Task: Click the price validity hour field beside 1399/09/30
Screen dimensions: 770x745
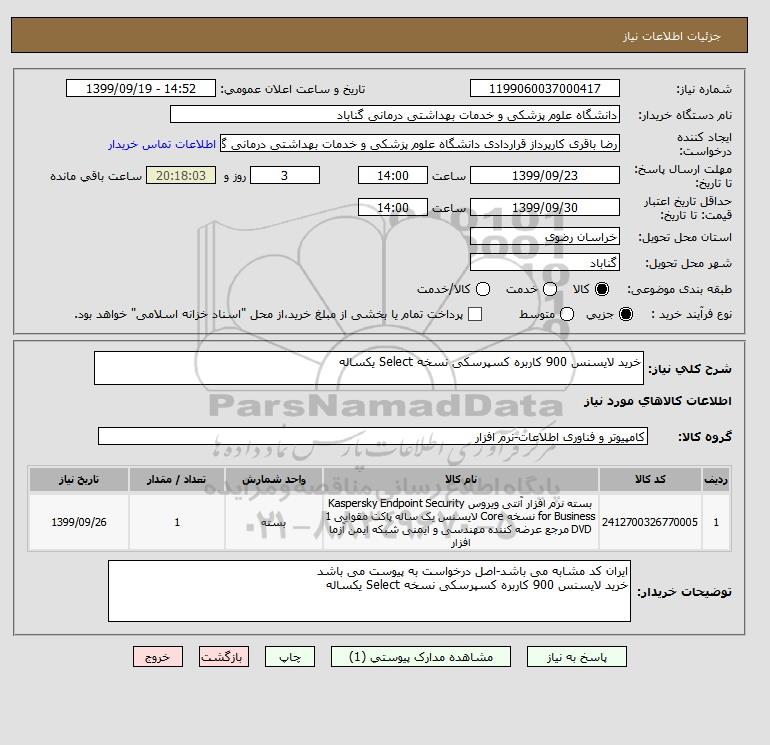Action: [x=393, y=207]
